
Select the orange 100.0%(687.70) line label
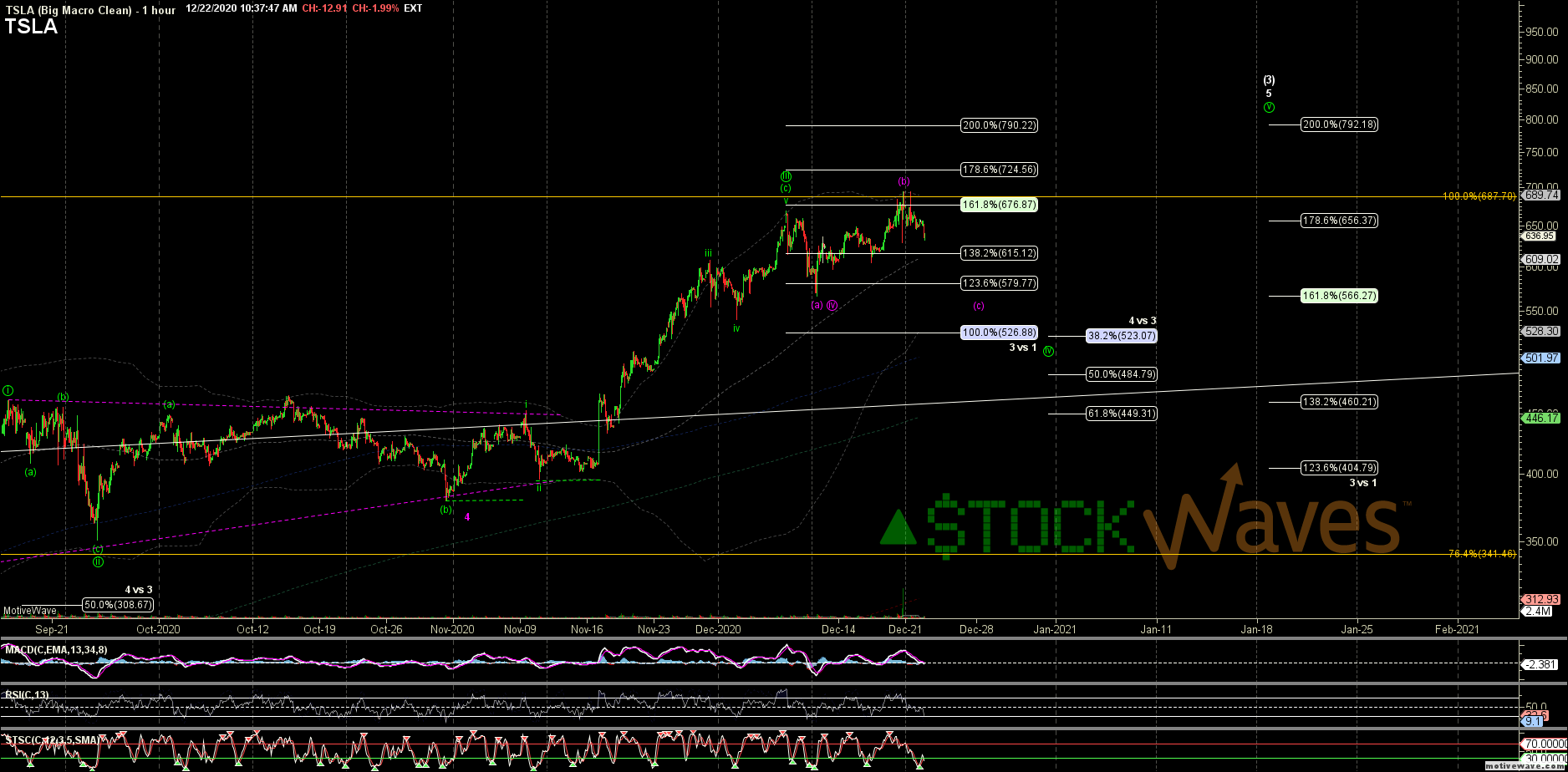pos(1479,196)
